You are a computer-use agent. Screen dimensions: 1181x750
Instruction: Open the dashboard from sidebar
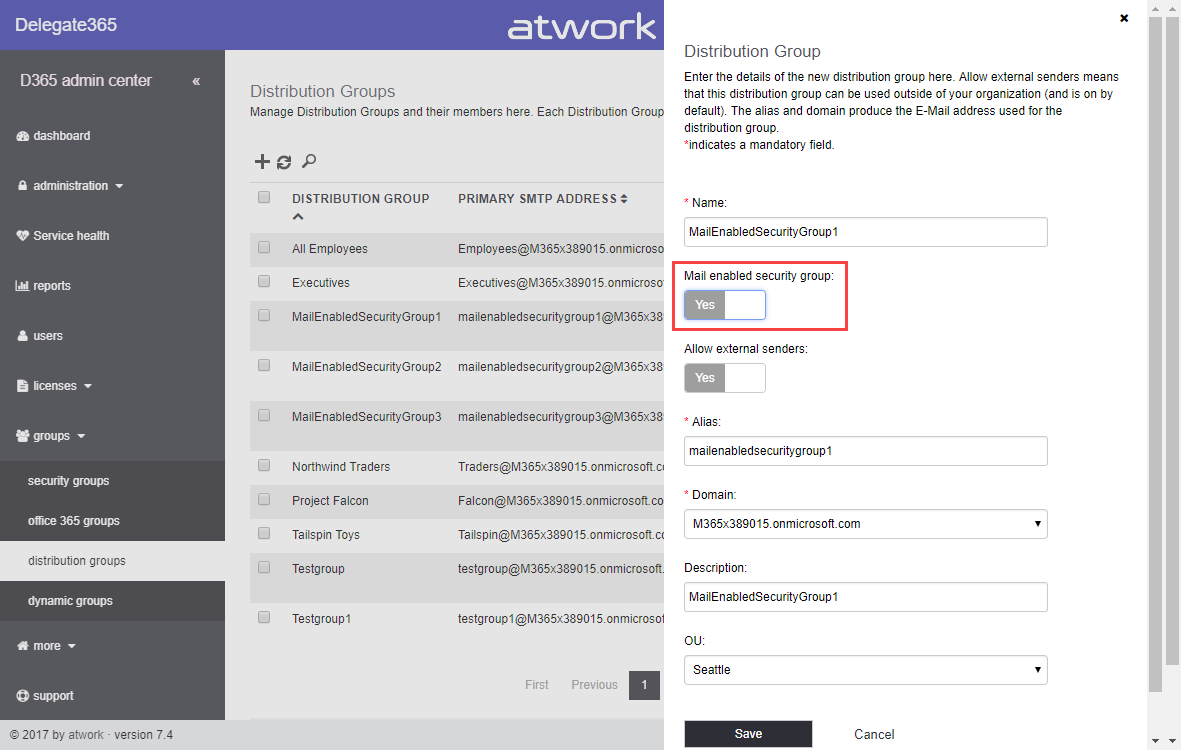[x=61, y=136]
